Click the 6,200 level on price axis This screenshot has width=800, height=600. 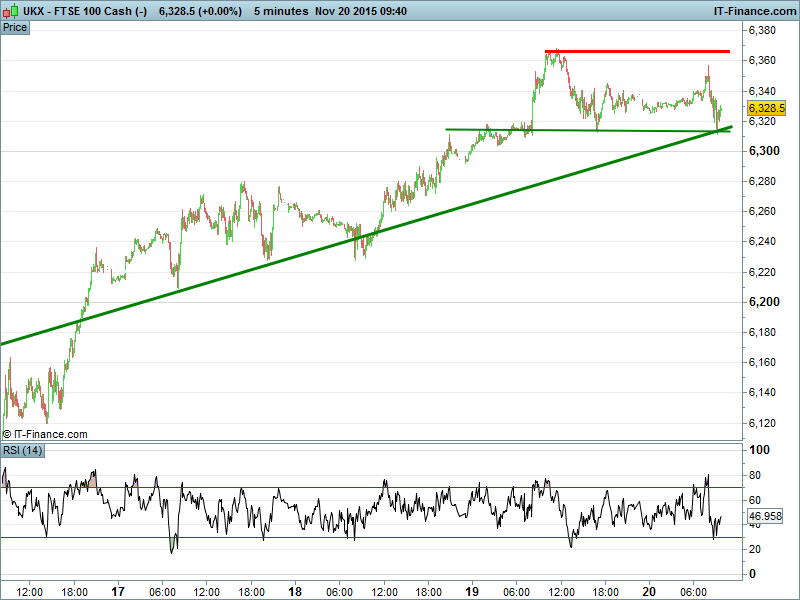763,302
